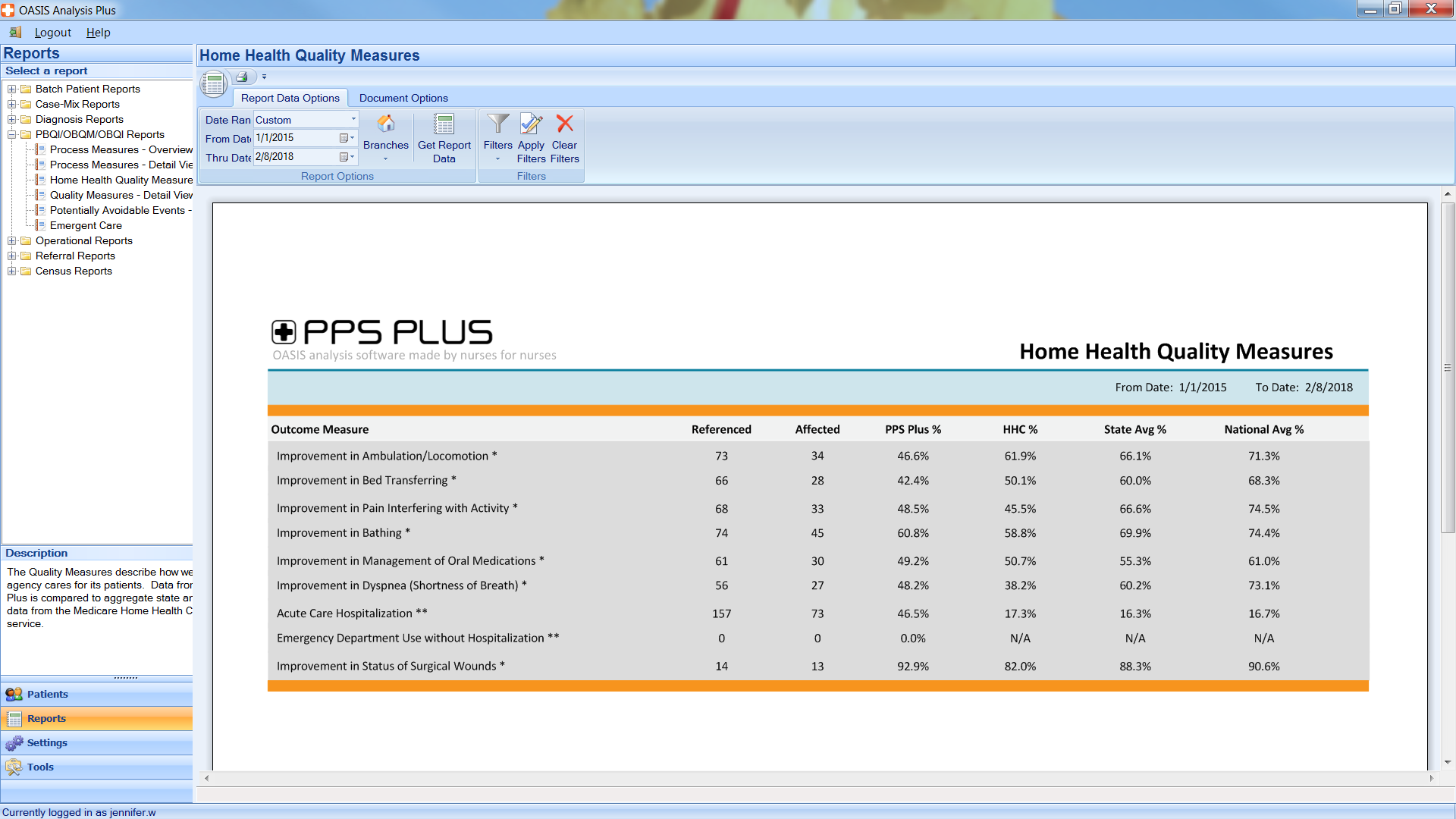Image resolution: width=1456 pixels, height=819 pixels.
Task: Select the Emergent Care report
Action: point(86,225)
